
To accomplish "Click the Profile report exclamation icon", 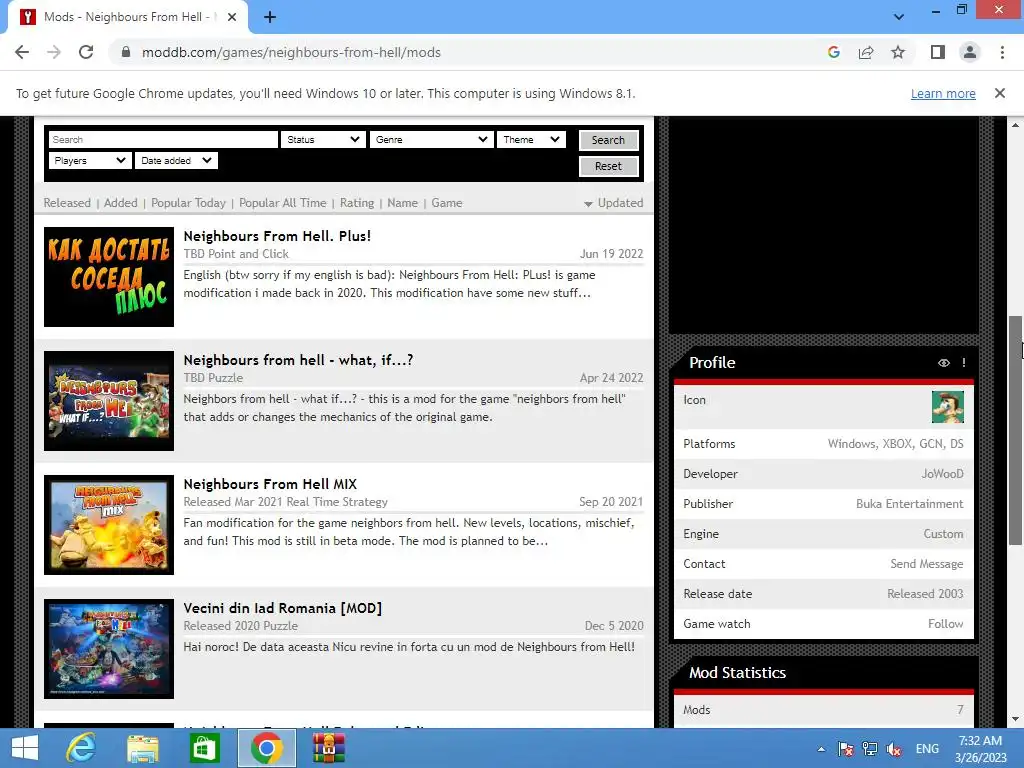I will point(964,363).
